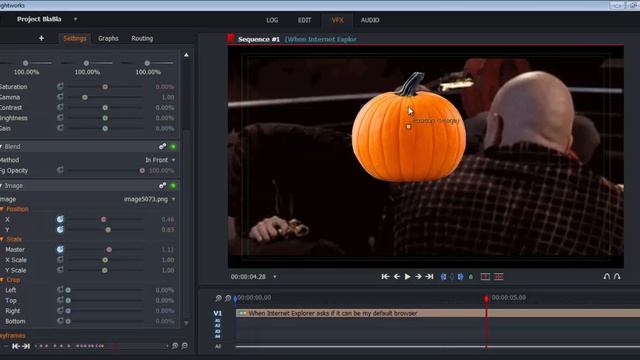Click the Brightness slider handle

coord(105,118)
